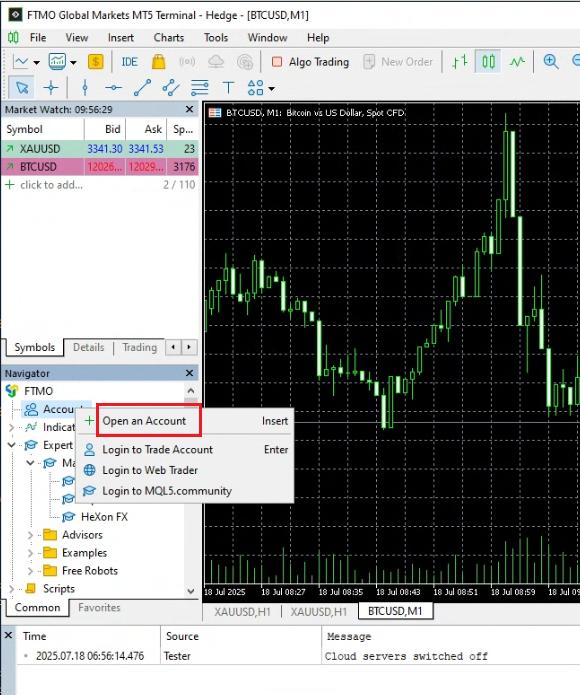Select the vertical line tool

[x=85, y=88]
